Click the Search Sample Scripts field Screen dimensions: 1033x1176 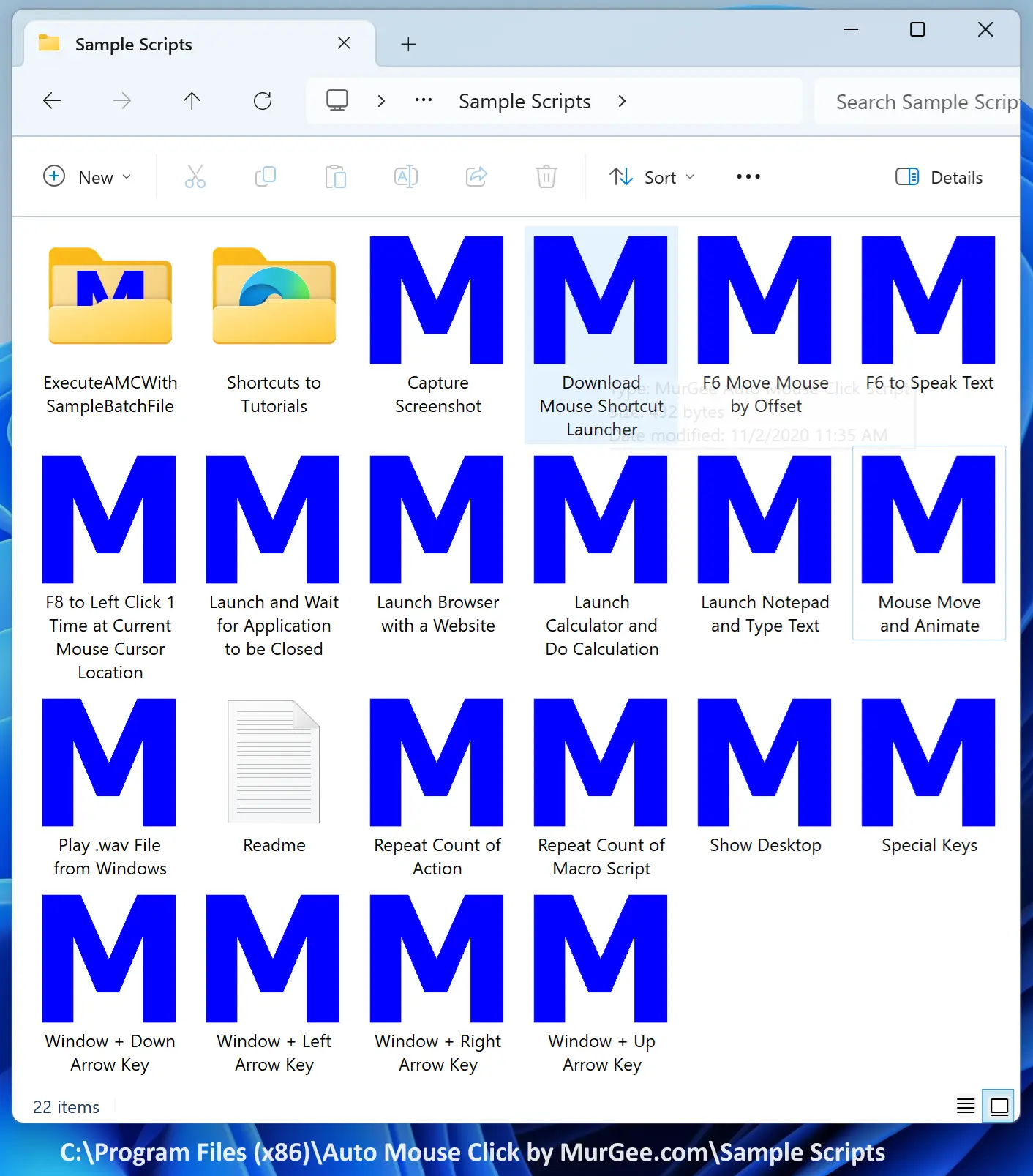(922, 102)
